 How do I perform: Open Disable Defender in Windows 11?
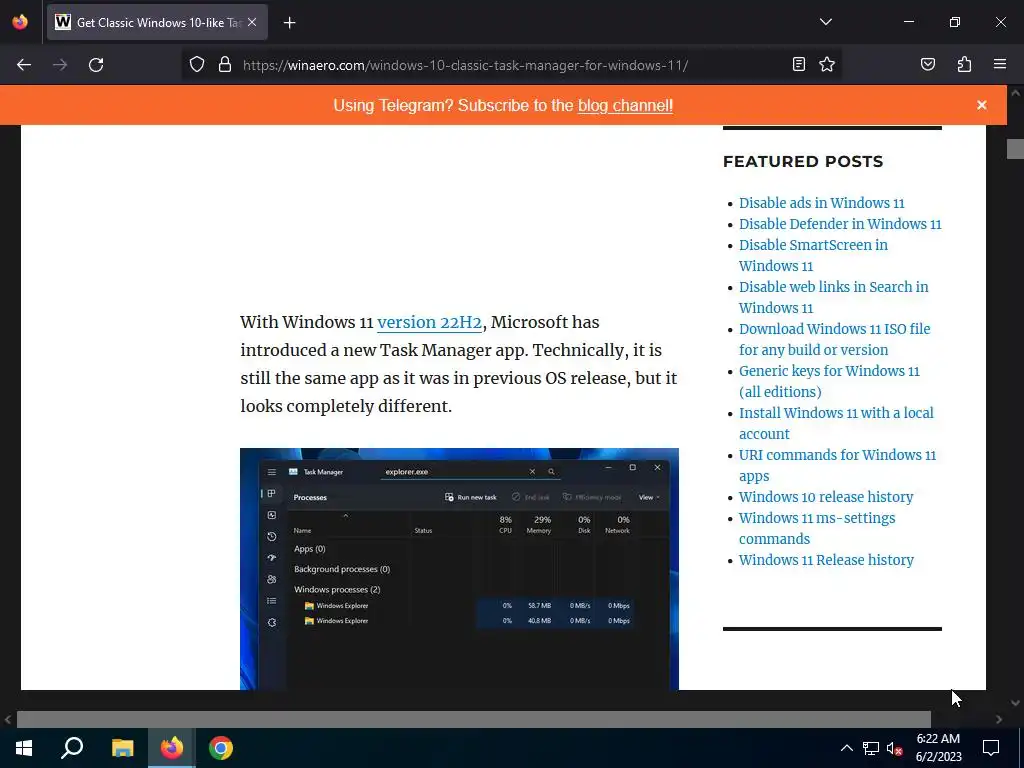840,224
